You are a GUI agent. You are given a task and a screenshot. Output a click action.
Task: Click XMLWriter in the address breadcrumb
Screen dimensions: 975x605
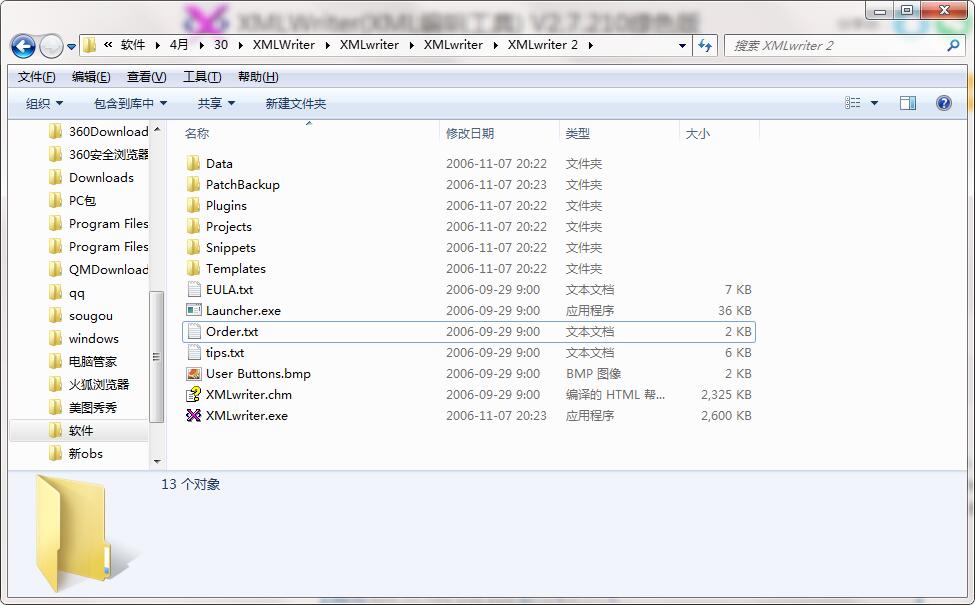click(x=284, y=45)
